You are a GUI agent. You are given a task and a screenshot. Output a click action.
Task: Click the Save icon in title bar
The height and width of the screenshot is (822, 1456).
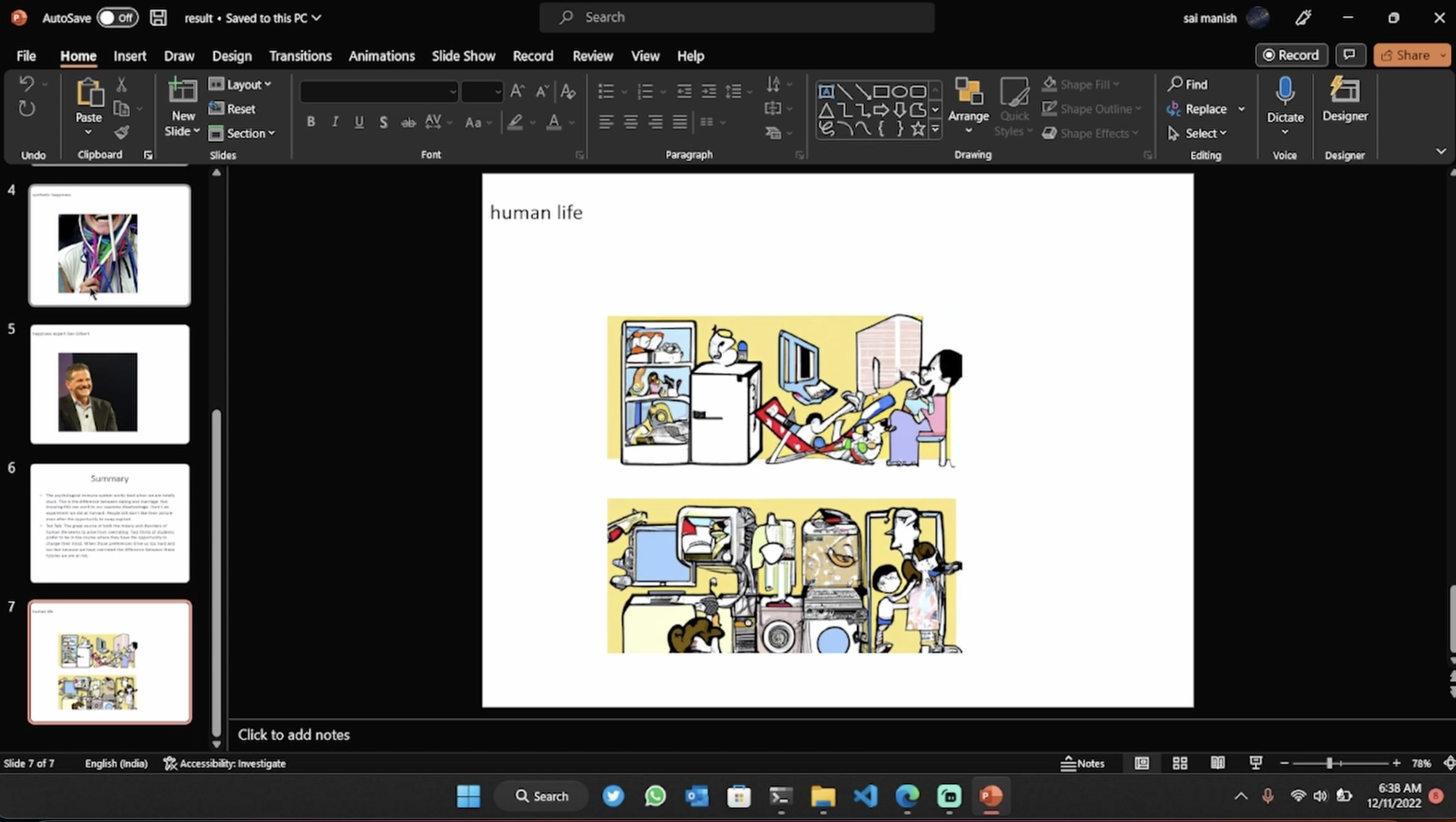pos(158,18)
